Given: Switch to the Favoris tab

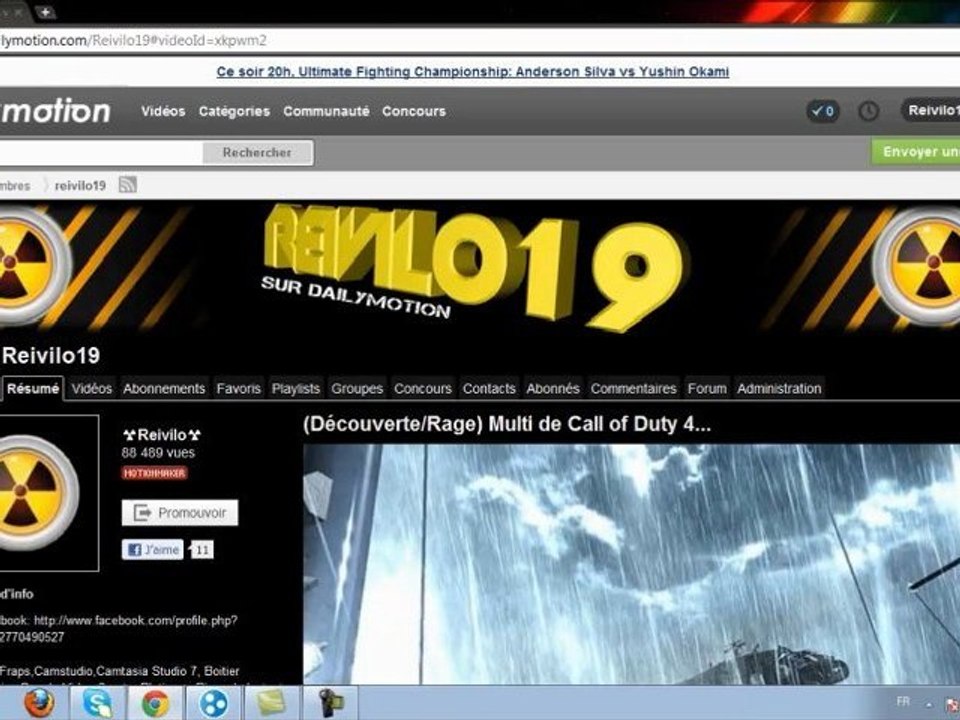Looking at the screenshot, I should (239, 388).
